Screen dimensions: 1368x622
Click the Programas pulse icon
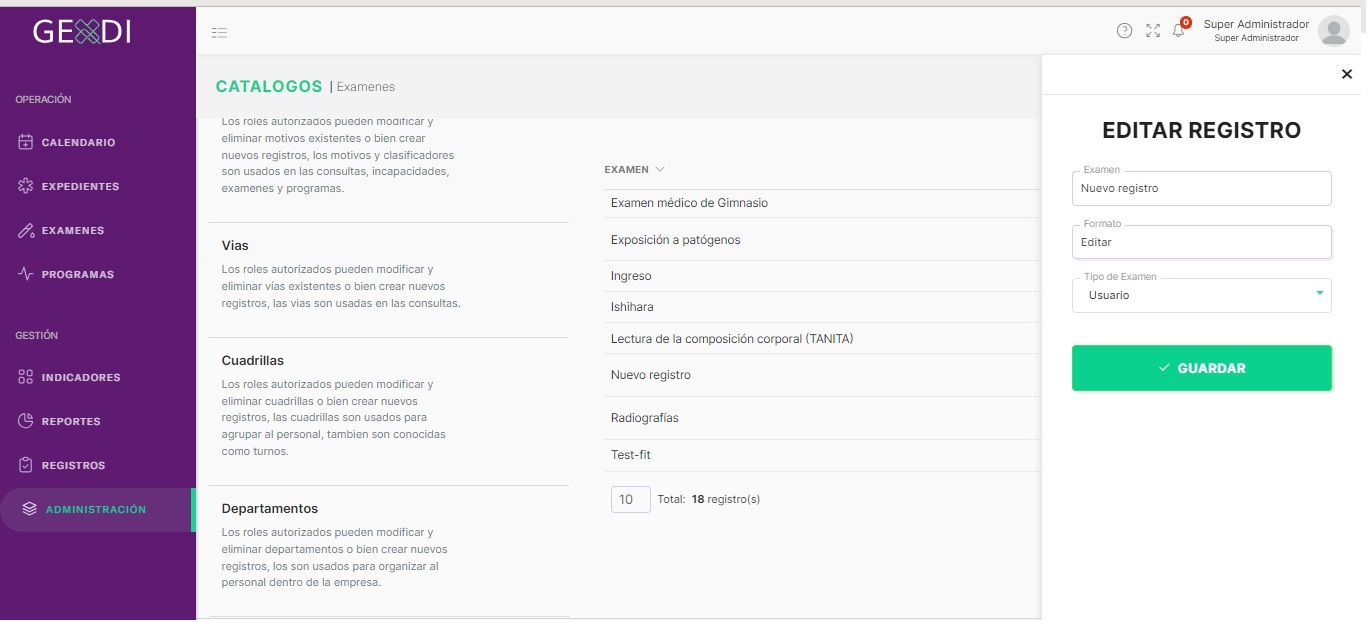tap(26, 274)
